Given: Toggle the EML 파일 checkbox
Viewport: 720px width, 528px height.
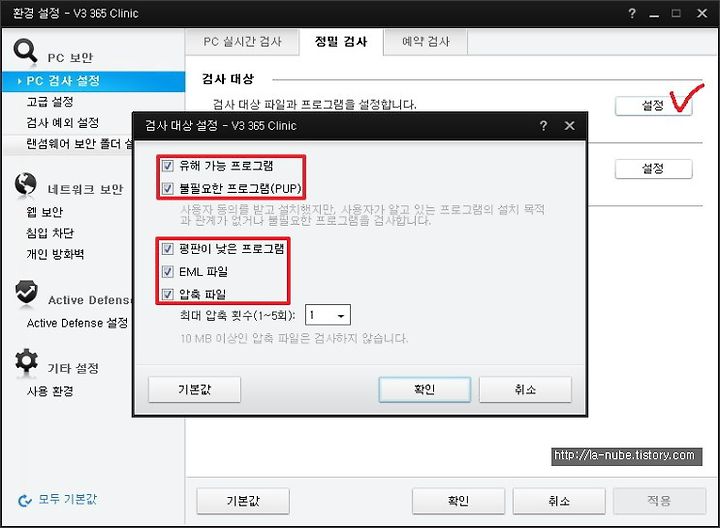Looking at the screenshot, I should (168, 271).
